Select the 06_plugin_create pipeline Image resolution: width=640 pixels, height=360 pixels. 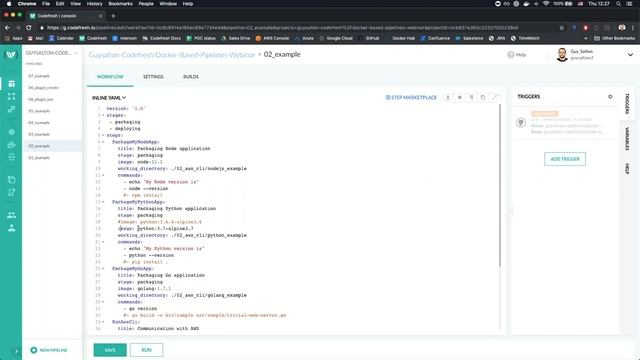click(44, 88)
